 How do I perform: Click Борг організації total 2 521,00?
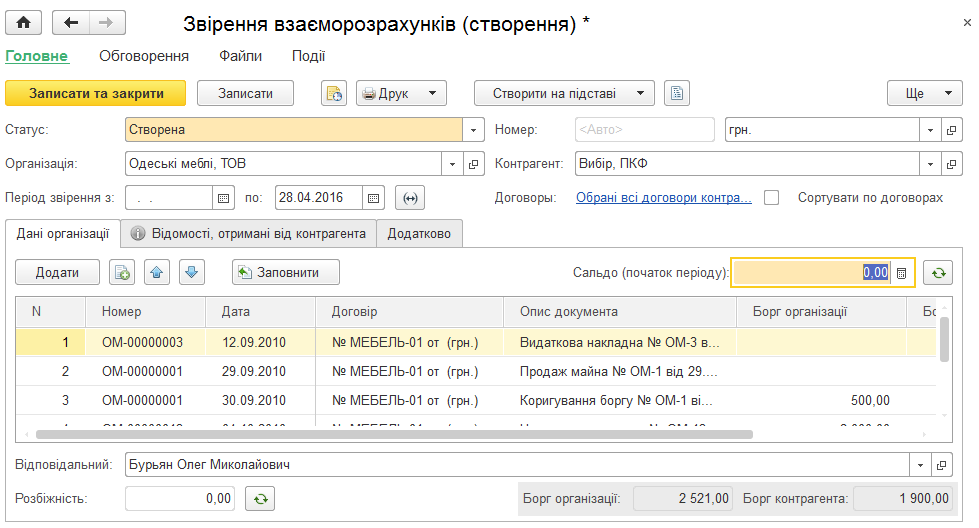682,499
